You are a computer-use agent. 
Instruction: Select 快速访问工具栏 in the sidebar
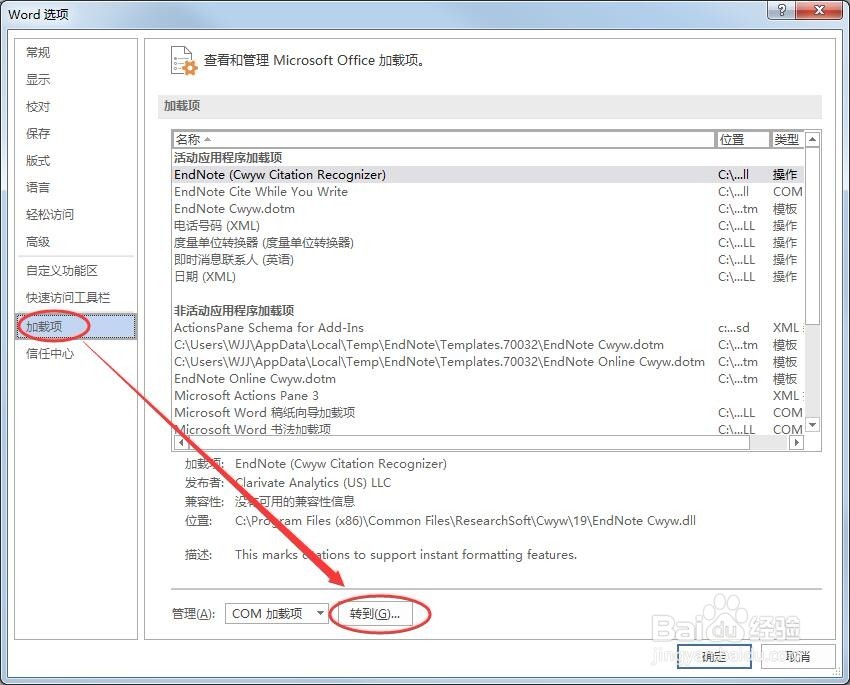point(68,298)
